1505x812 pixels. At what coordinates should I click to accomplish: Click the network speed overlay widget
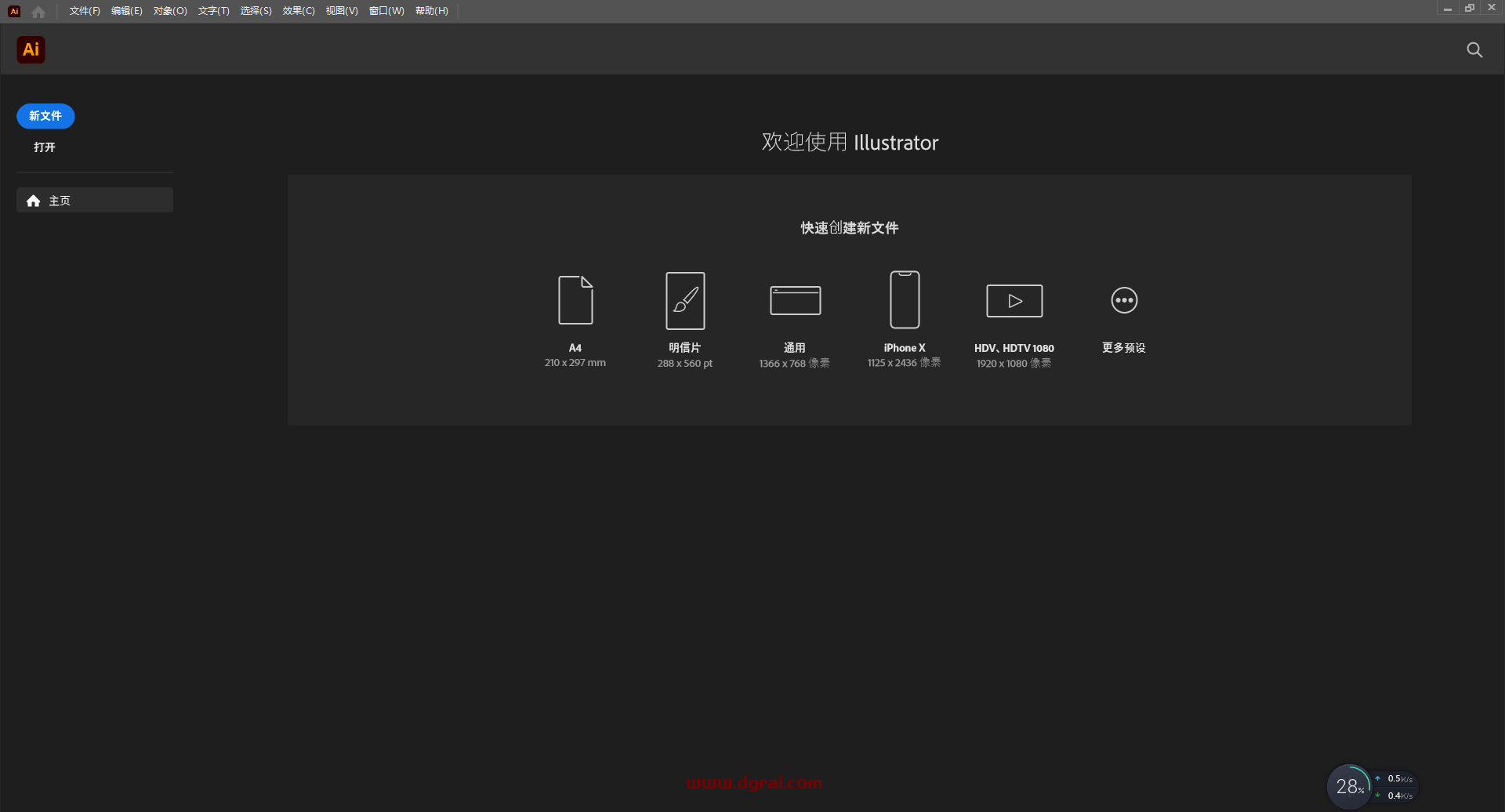(x=1397, y=785)
